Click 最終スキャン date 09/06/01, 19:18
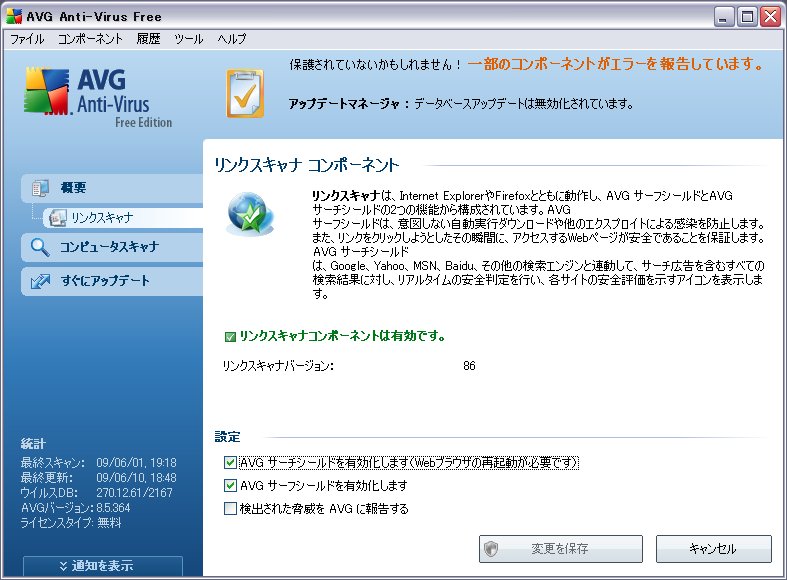Viewport: 787px width, 580px height. click(136, 463)
